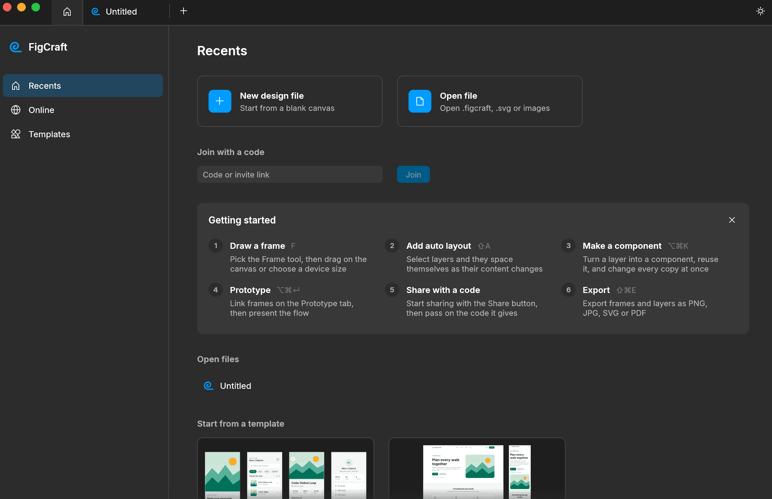Select Recents in the sidebar

(83, 86)
